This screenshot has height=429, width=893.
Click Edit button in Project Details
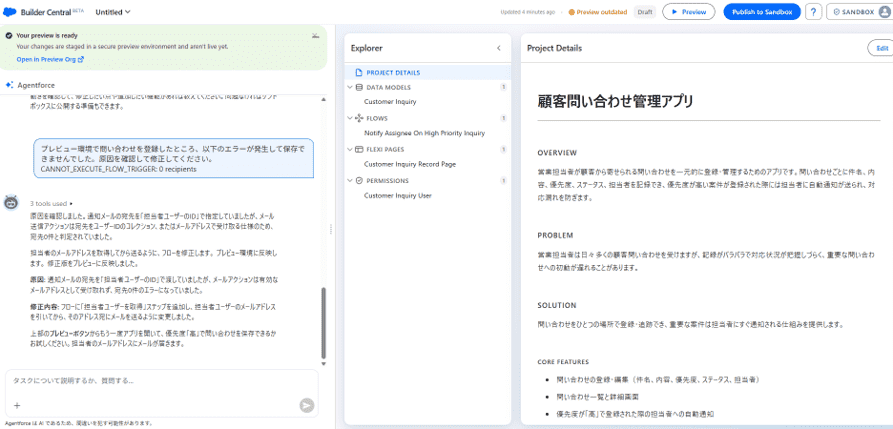click(x=881, y=48)
